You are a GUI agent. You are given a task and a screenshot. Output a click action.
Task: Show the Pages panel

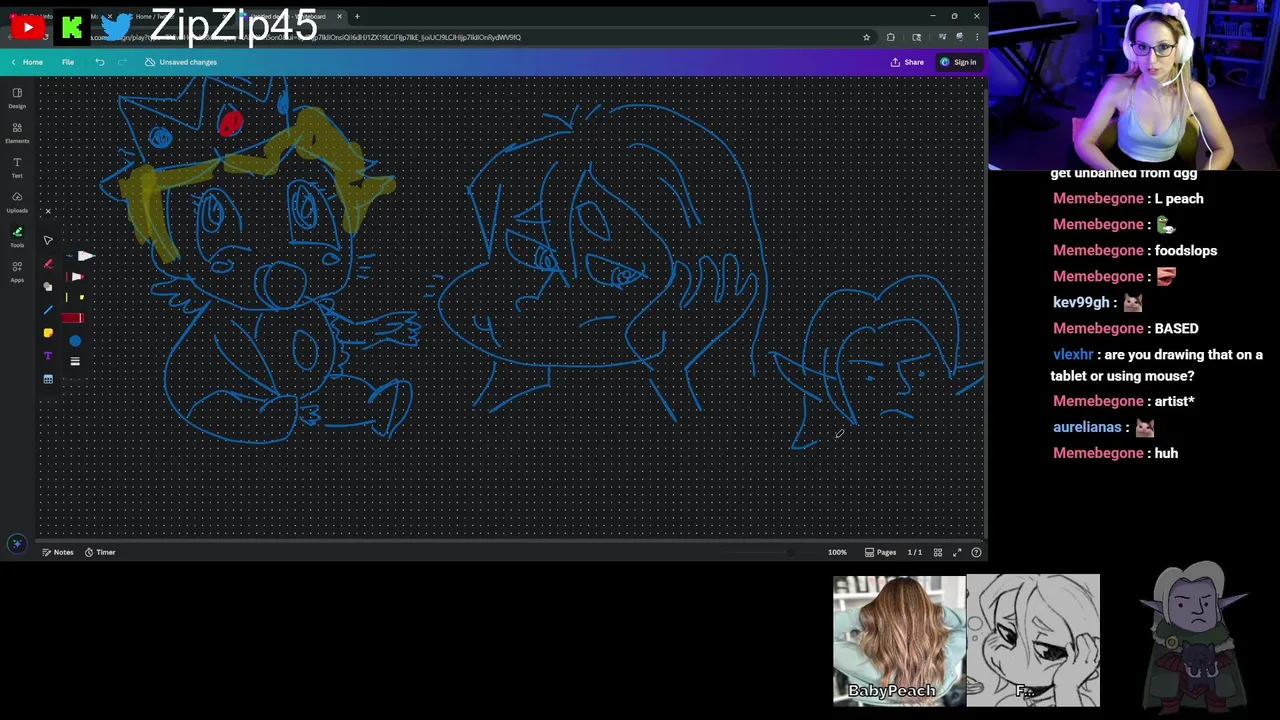point(881,552)
